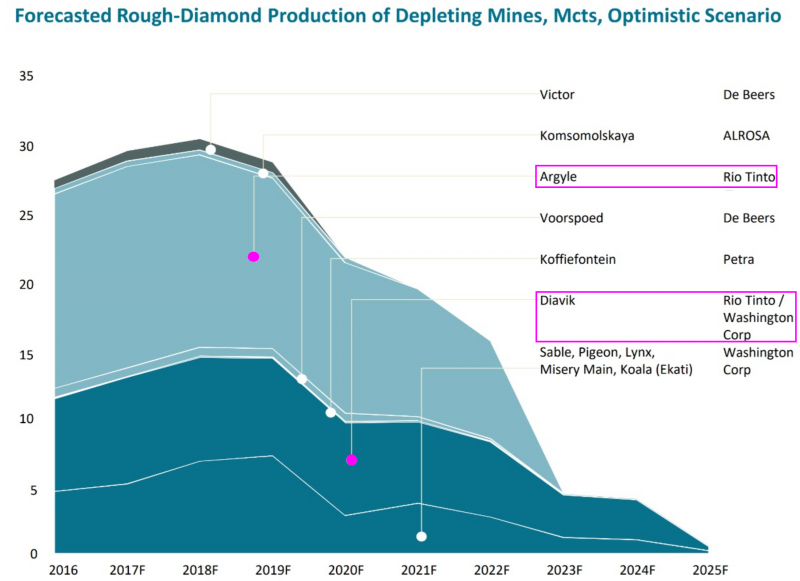Click De Beers in the Voorspoed row
800x581 pixels.
[748, 218]
